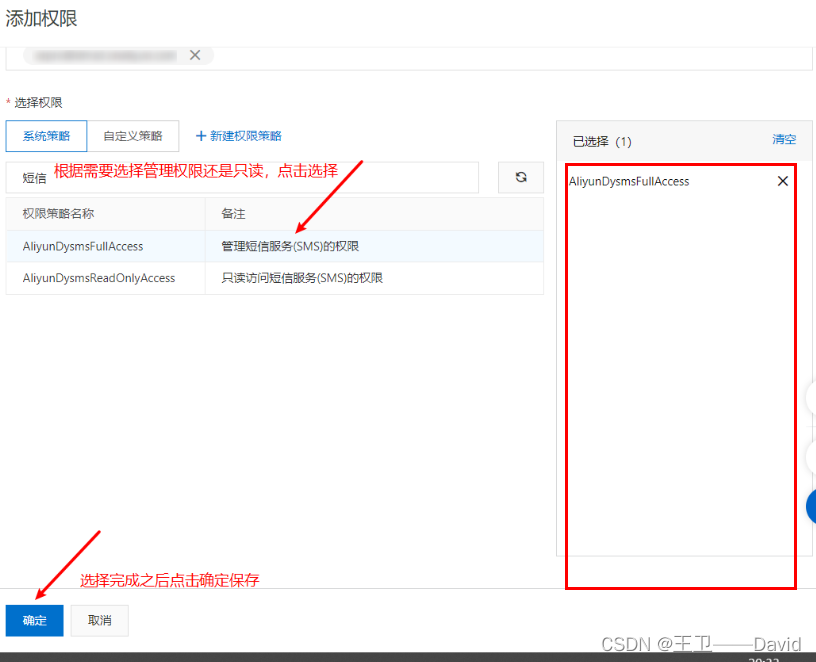Select AliyunDysmsFullAccess policy row
816x662 pixels.
coord(275,246)
